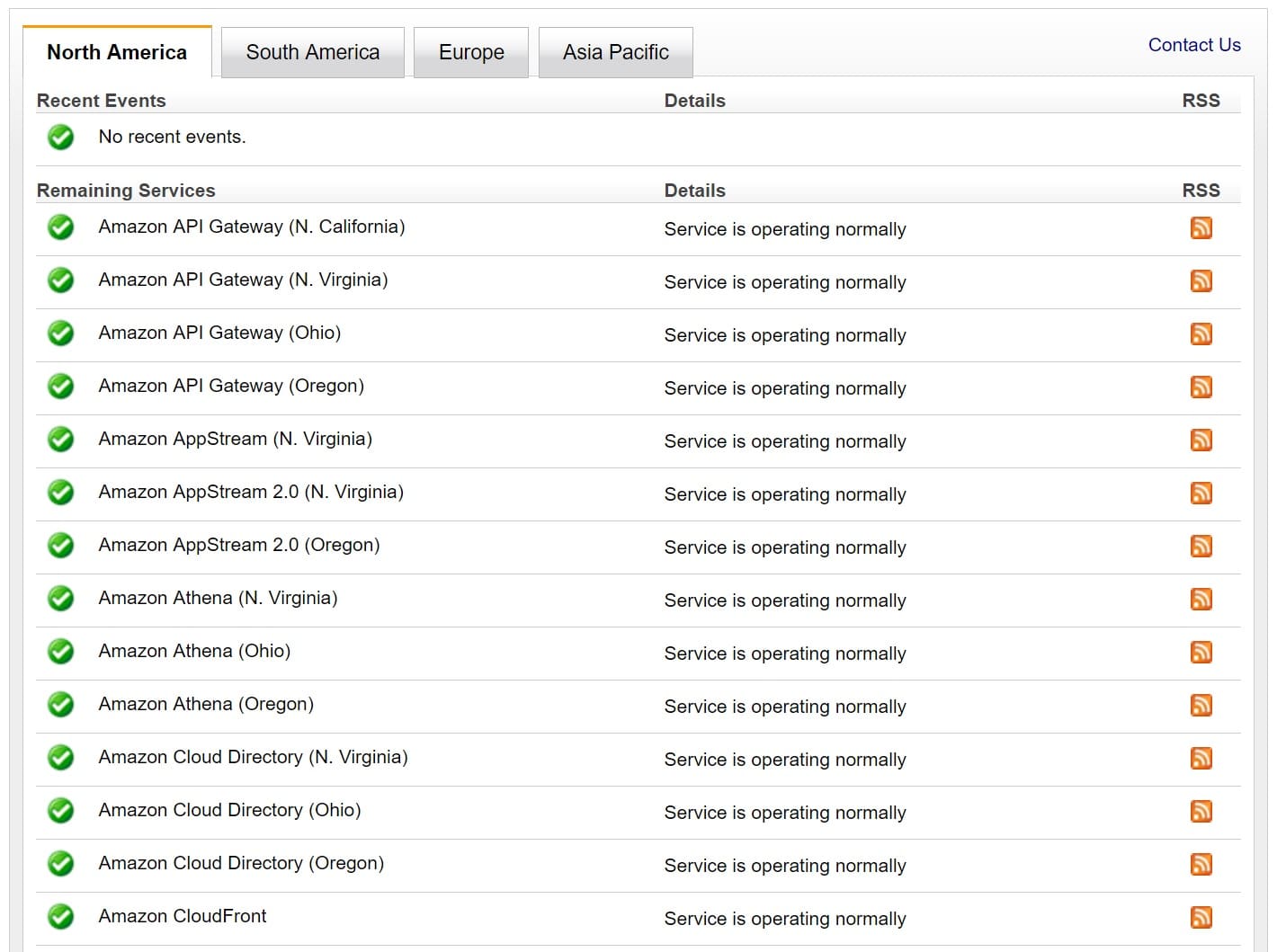Return to the North America tab
Viewport: 1277px width, 952px height.
point(116,52)
